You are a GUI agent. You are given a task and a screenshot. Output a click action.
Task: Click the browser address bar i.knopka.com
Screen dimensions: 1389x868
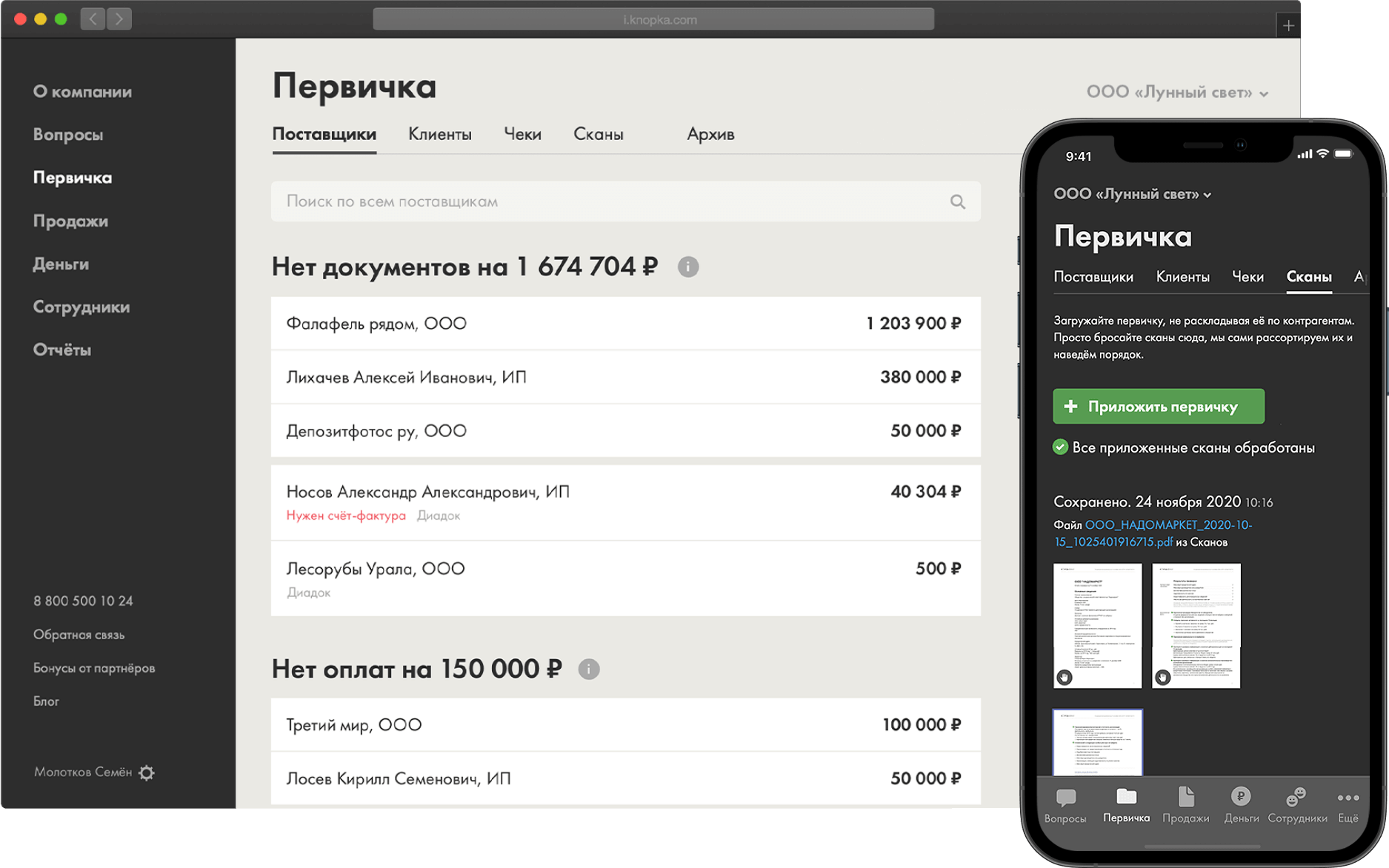click(653, 19)
